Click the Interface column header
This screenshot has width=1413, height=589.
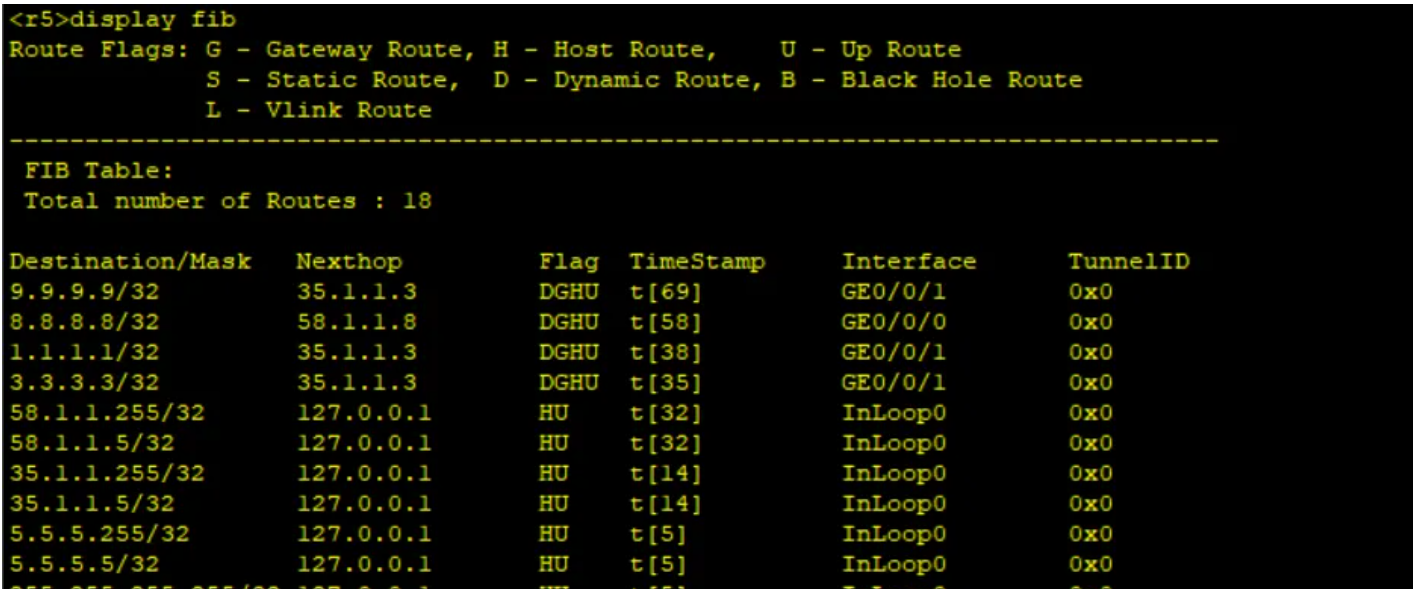click(x=908, y=262)
